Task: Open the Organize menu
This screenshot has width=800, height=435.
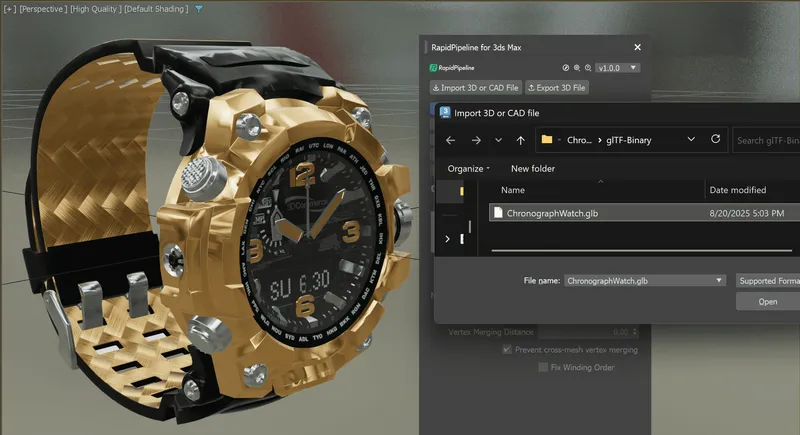Action: (468, 168)
